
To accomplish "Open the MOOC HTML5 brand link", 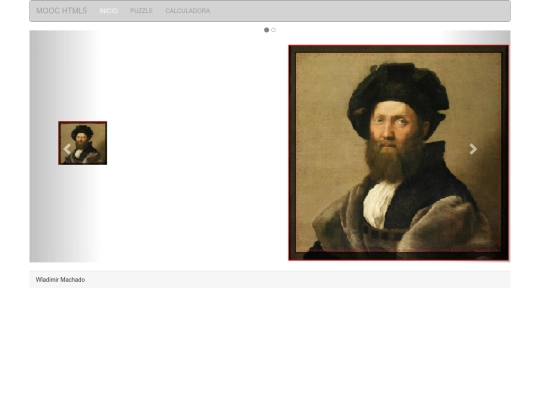I will (x=62, y=11).
